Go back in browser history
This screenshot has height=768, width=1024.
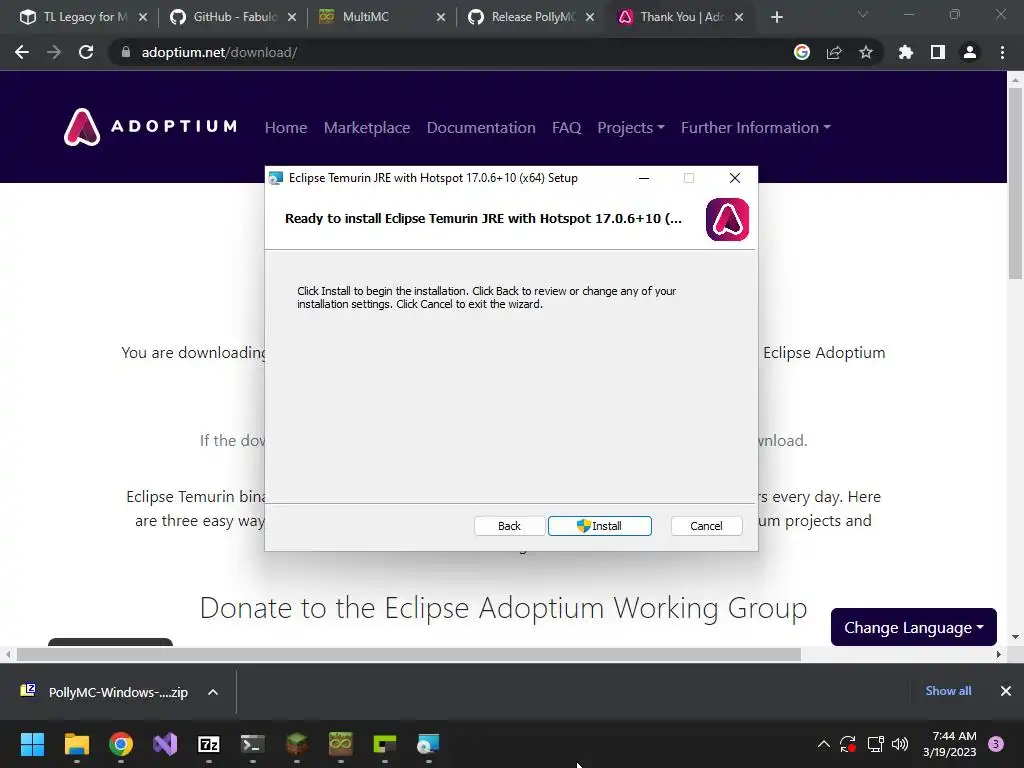click(x=22, y=52)
